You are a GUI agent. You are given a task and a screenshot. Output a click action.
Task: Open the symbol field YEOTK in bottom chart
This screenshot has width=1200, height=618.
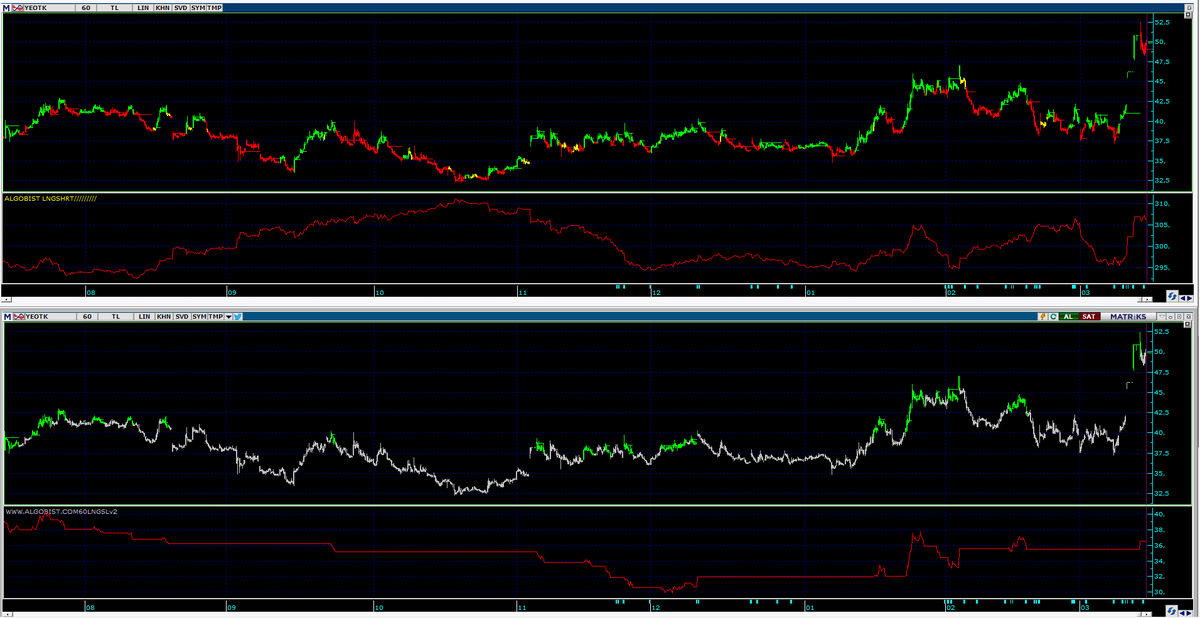[50, 316]
